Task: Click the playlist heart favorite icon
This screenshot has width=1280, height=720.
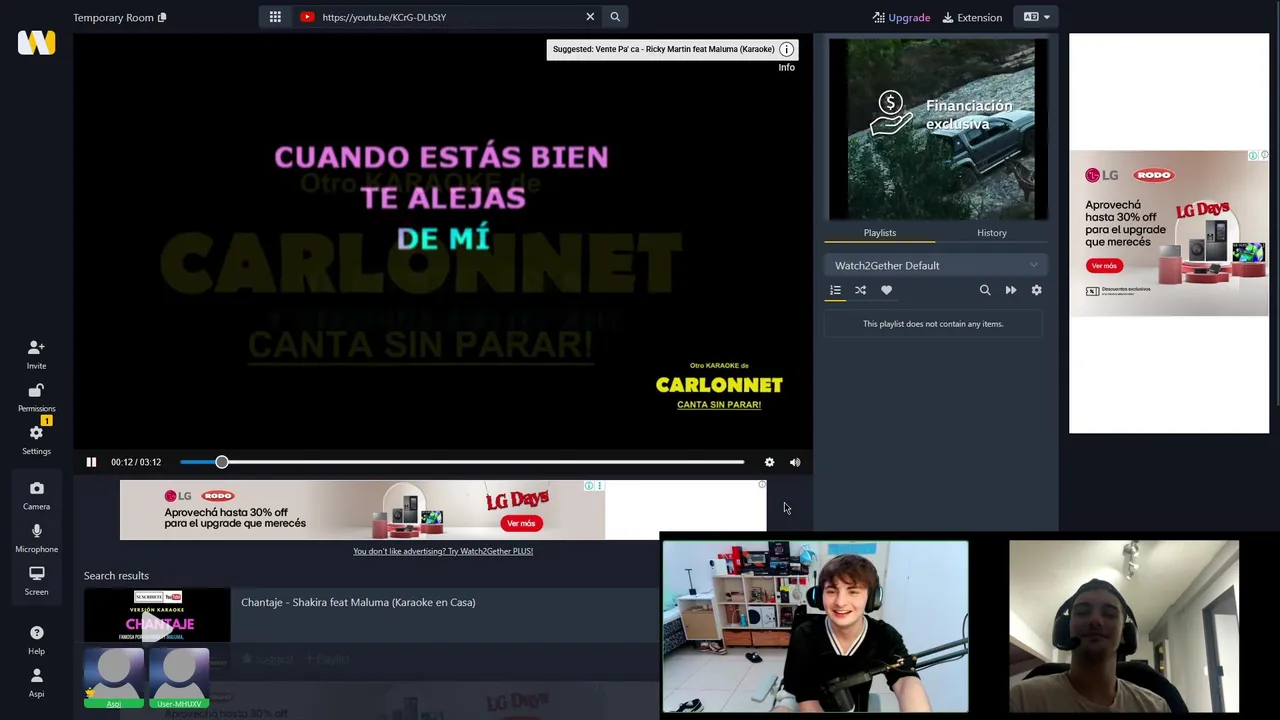Action: 886,290
